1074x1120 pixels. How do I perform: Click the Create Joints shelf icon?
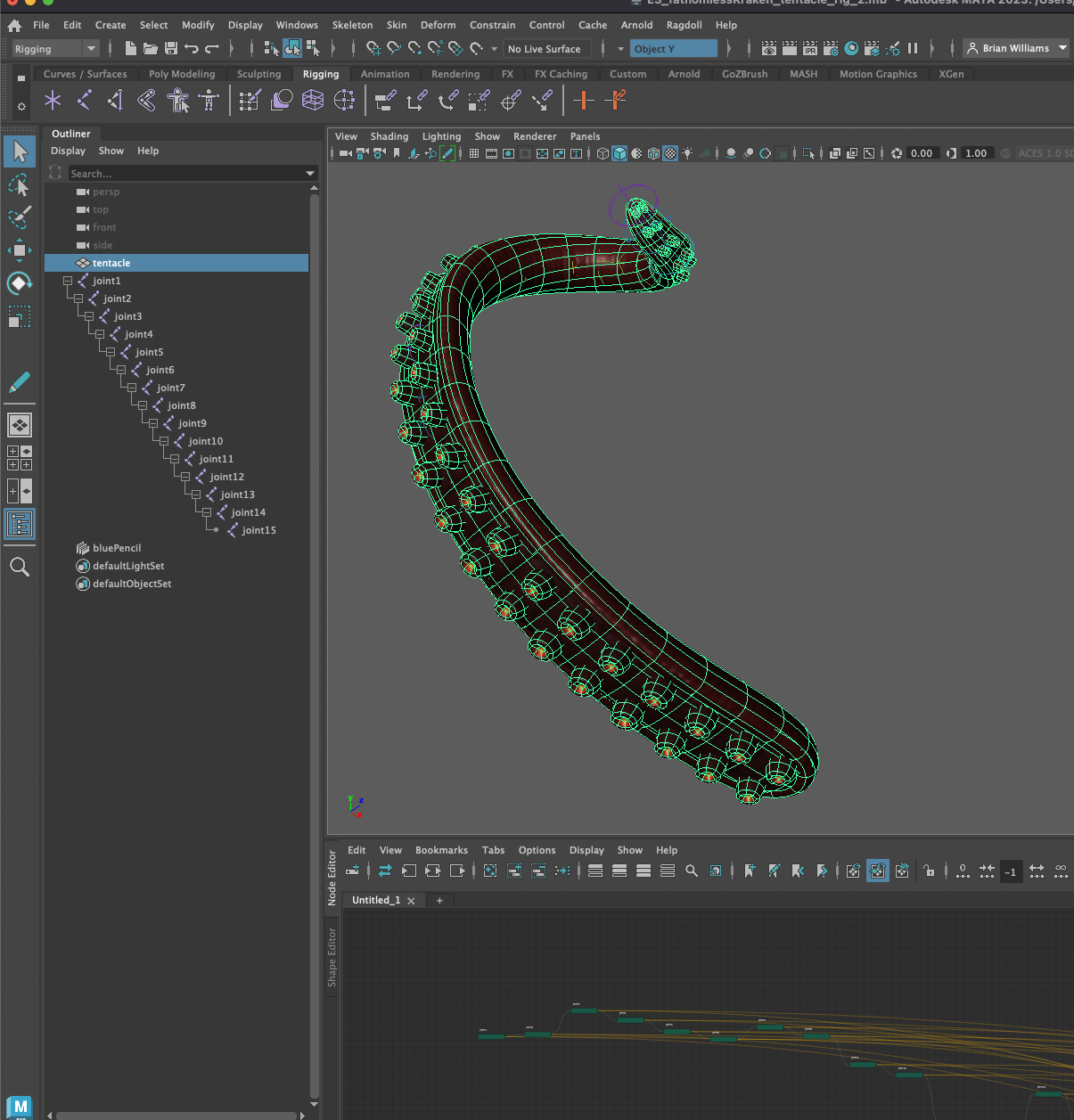tap(84, 101)
